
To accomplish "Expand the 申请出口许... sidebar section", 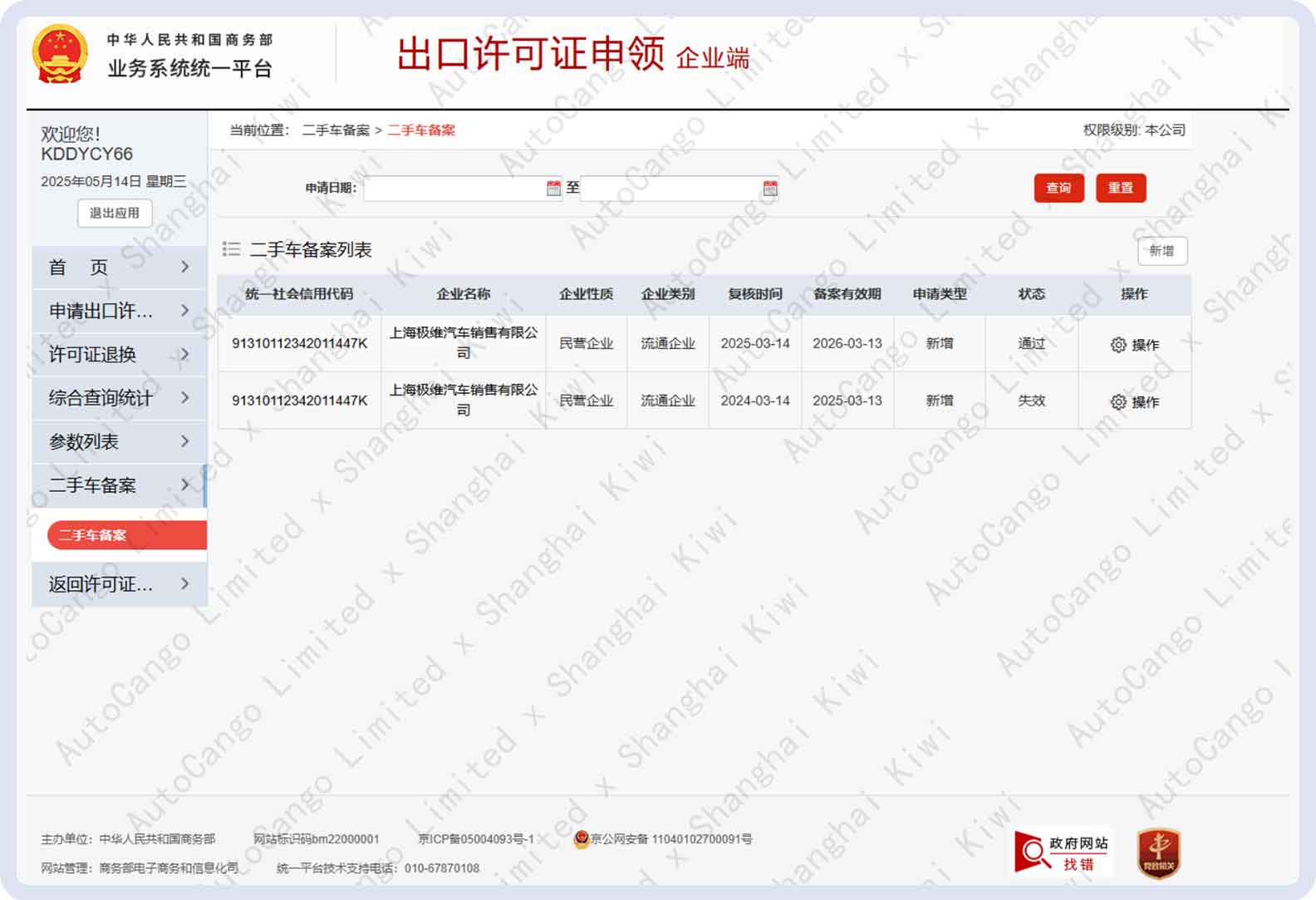I will coord(119,311).
